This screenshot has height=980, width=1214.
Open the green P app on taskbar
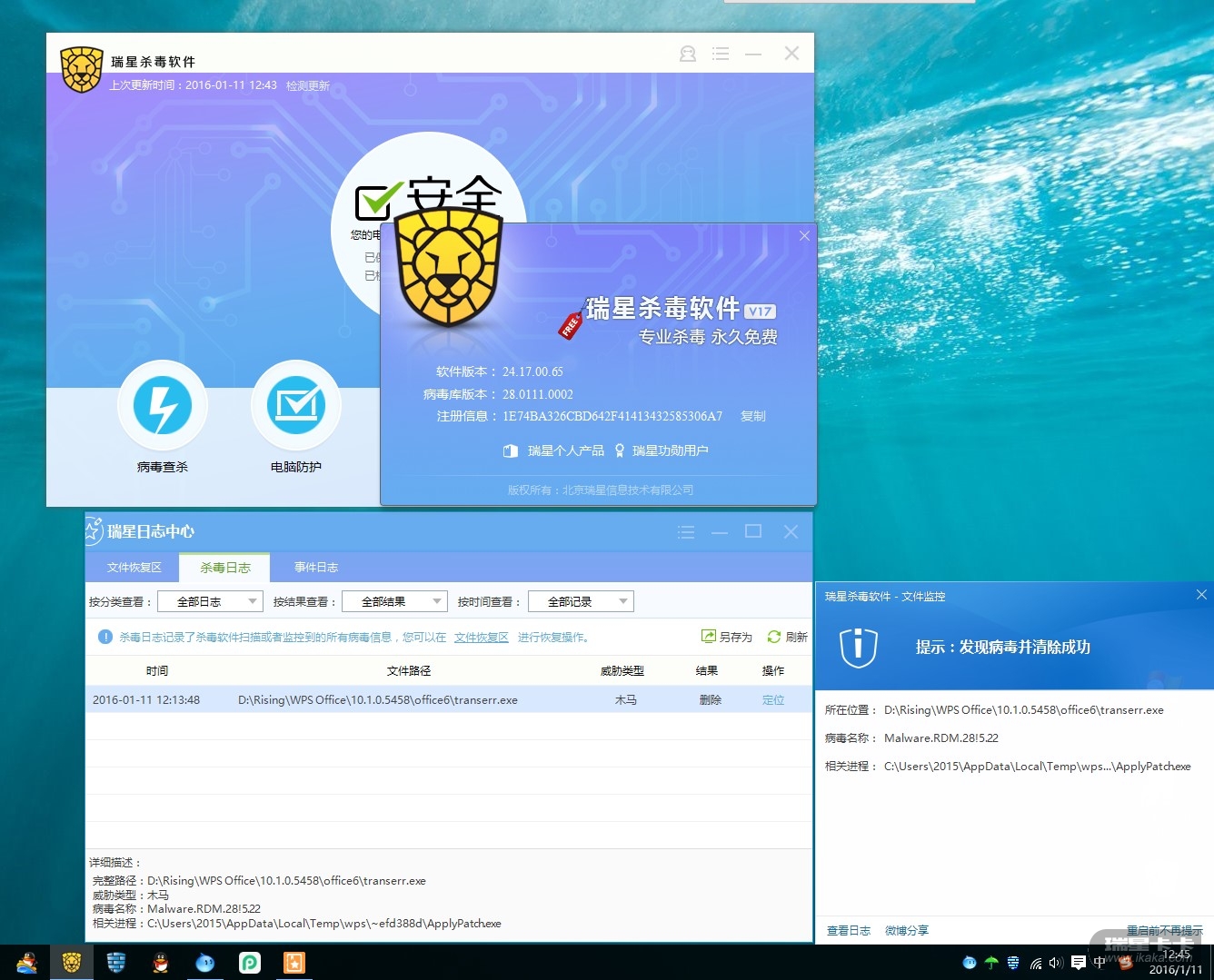click(x=250, y=963)
